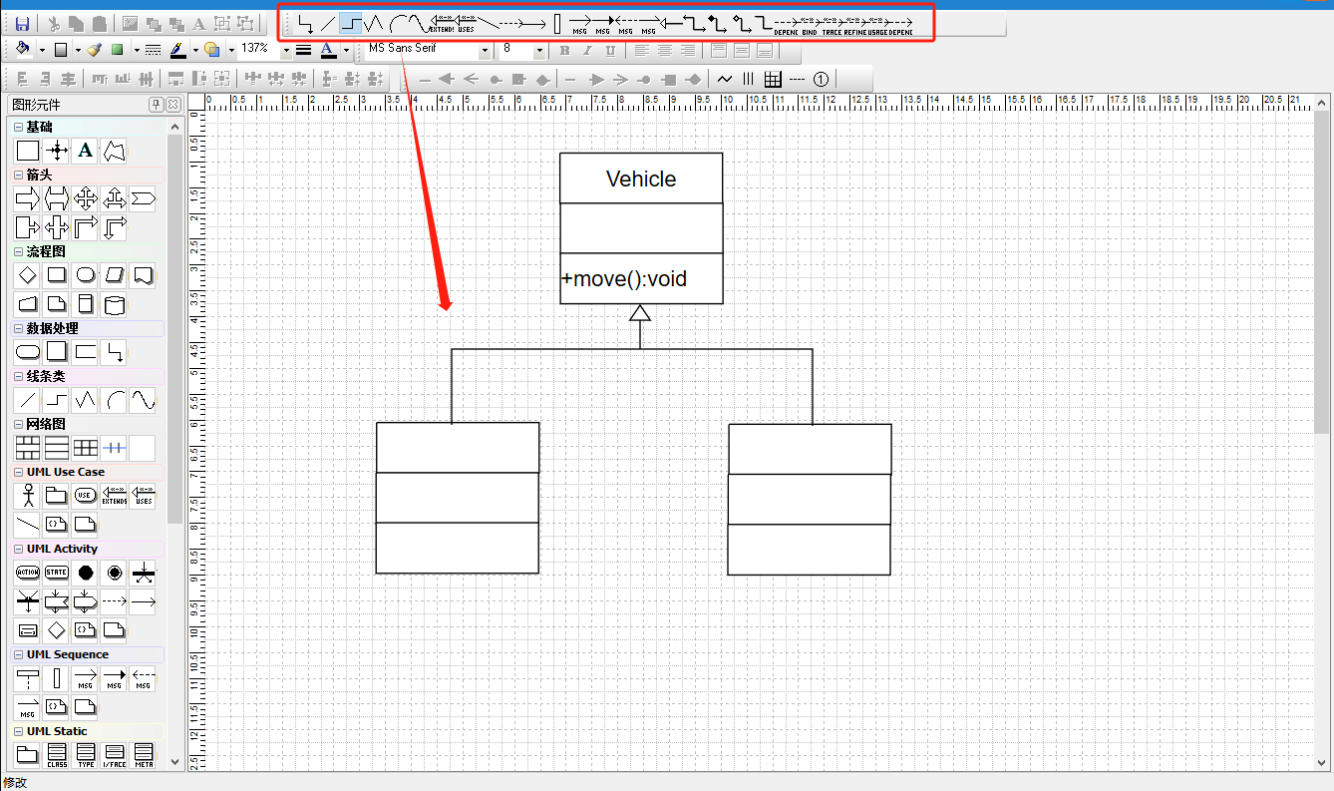
Task: Click the sine wave curve line shape
Action: (144, 401)
